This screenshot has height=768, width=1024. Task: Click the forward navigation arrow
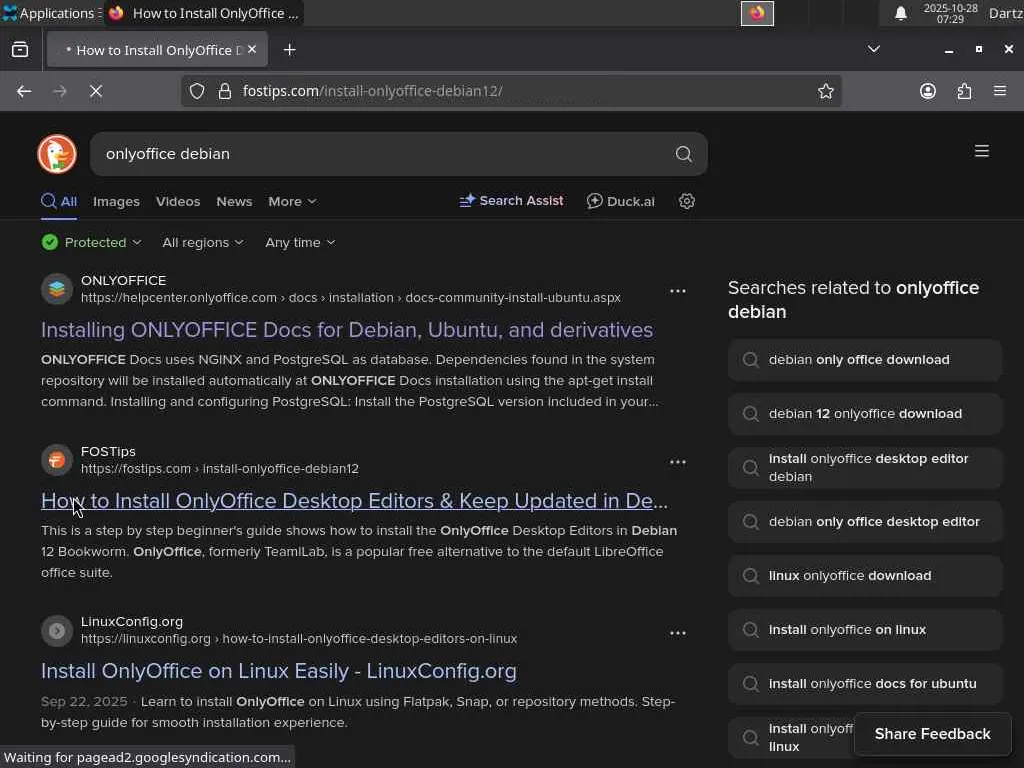pos(59,91)
